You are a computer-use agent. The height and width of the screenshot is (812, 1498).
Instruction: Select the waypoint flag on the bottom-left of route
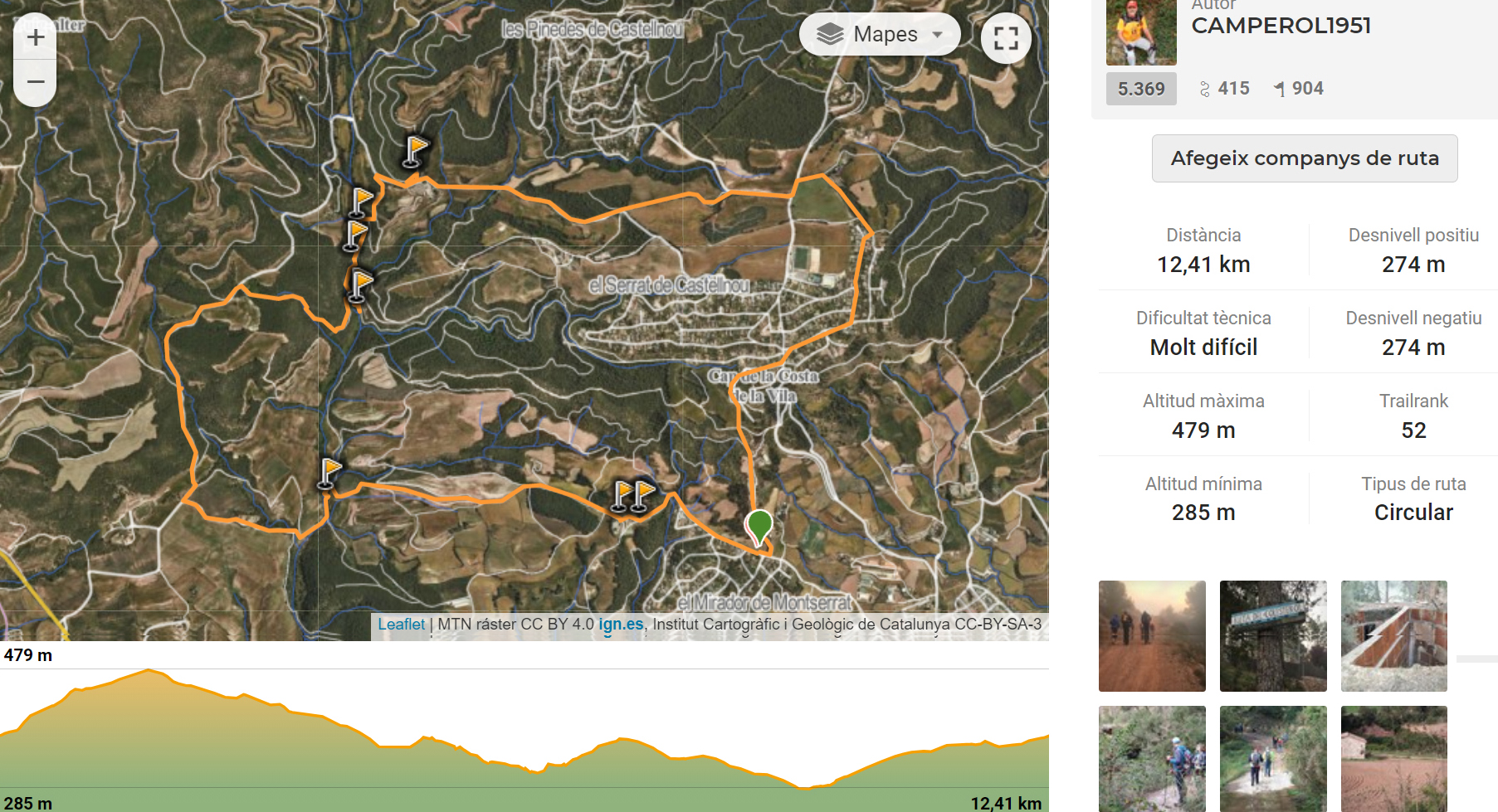point(329,474)
